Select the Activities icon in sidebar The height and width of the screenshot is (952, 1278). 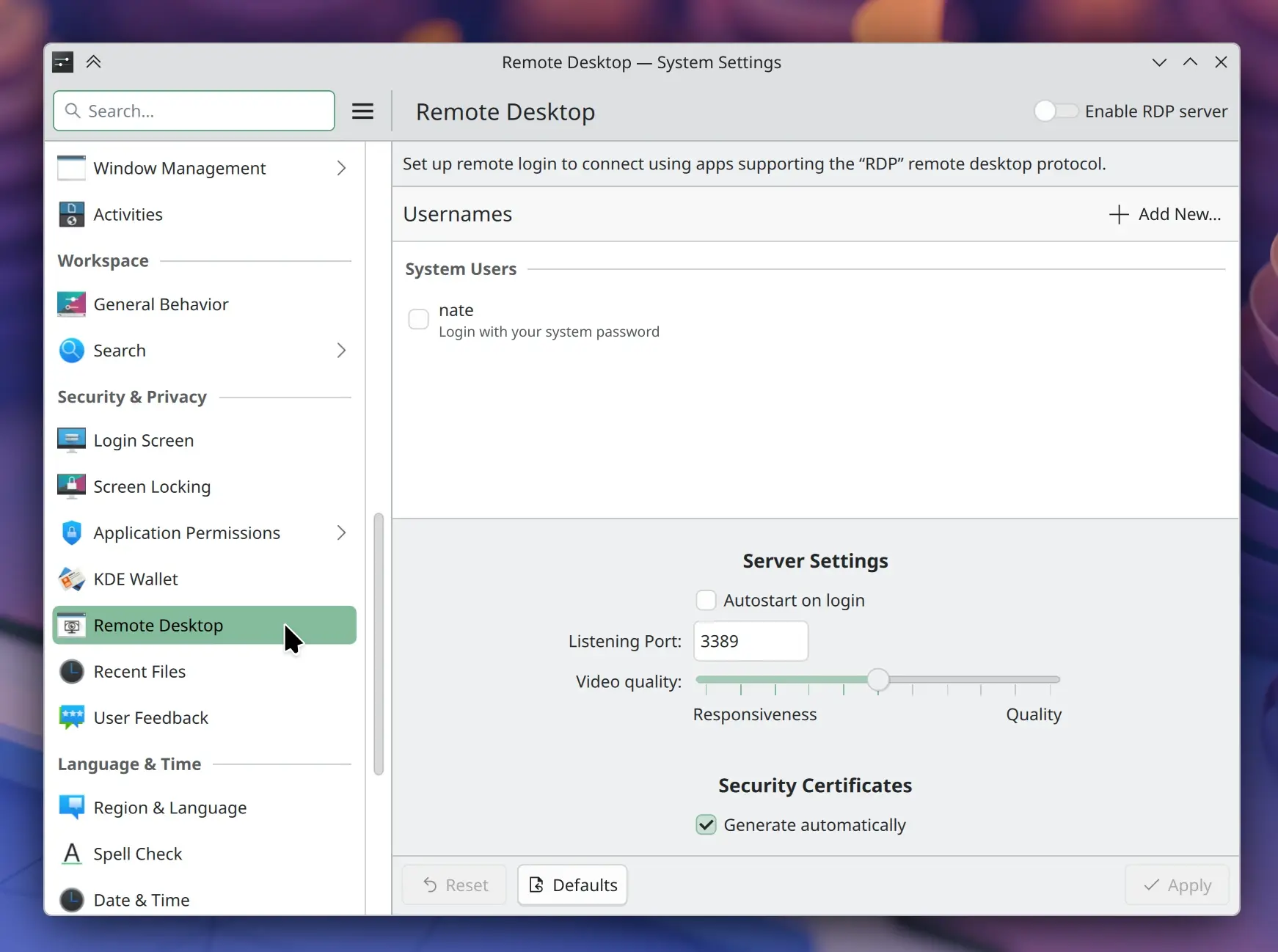pyautogui.click(x=71, y=215)
